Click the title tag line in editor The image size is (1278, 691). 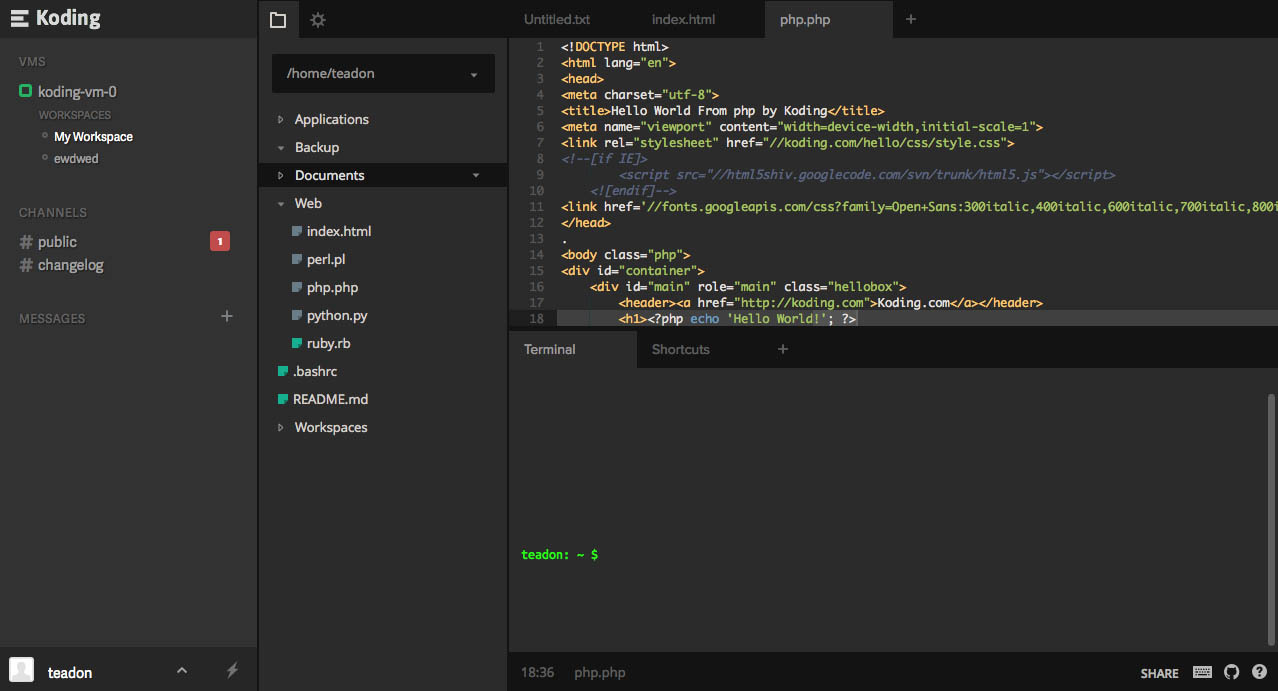[723, 111]
